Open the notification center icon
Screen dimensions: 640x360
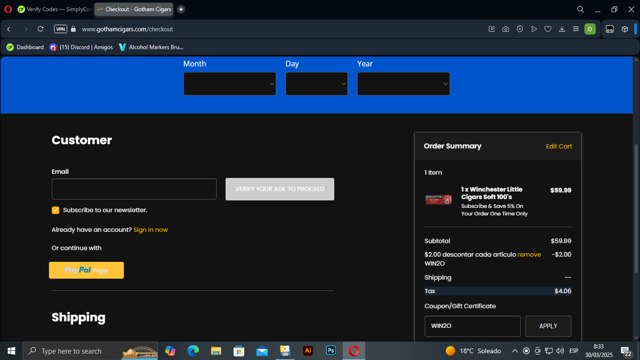(x=626, y=351)
